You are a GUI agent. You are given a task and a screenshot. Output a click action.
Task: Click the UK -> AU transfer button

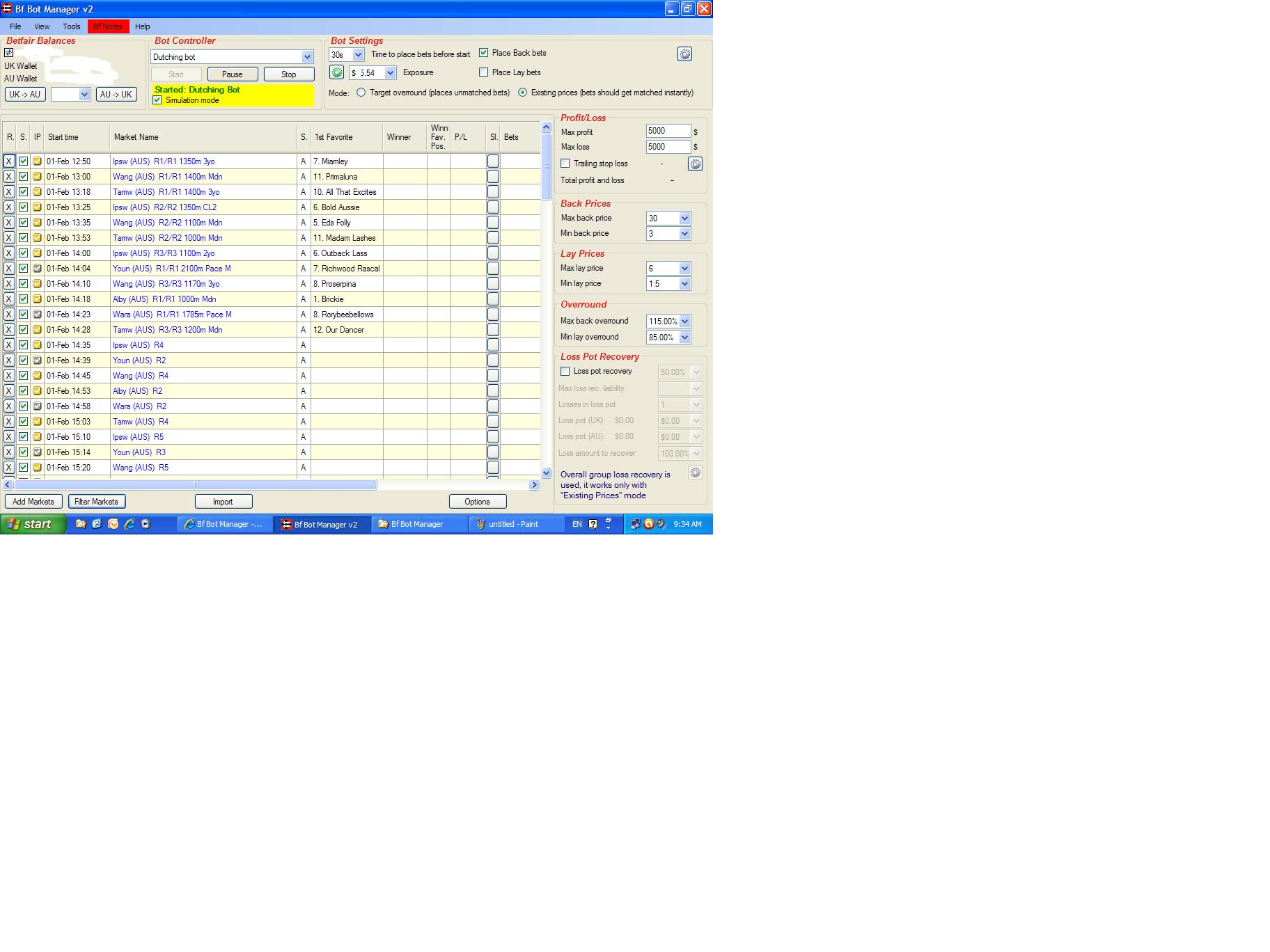click(x=25, y=95)
